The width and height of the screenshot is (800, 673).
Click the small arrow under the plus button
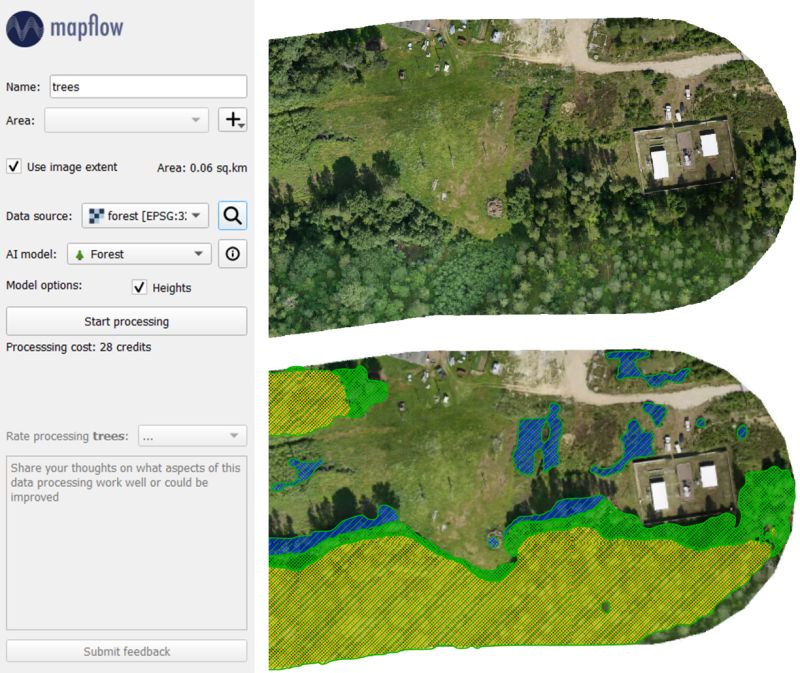240,126
